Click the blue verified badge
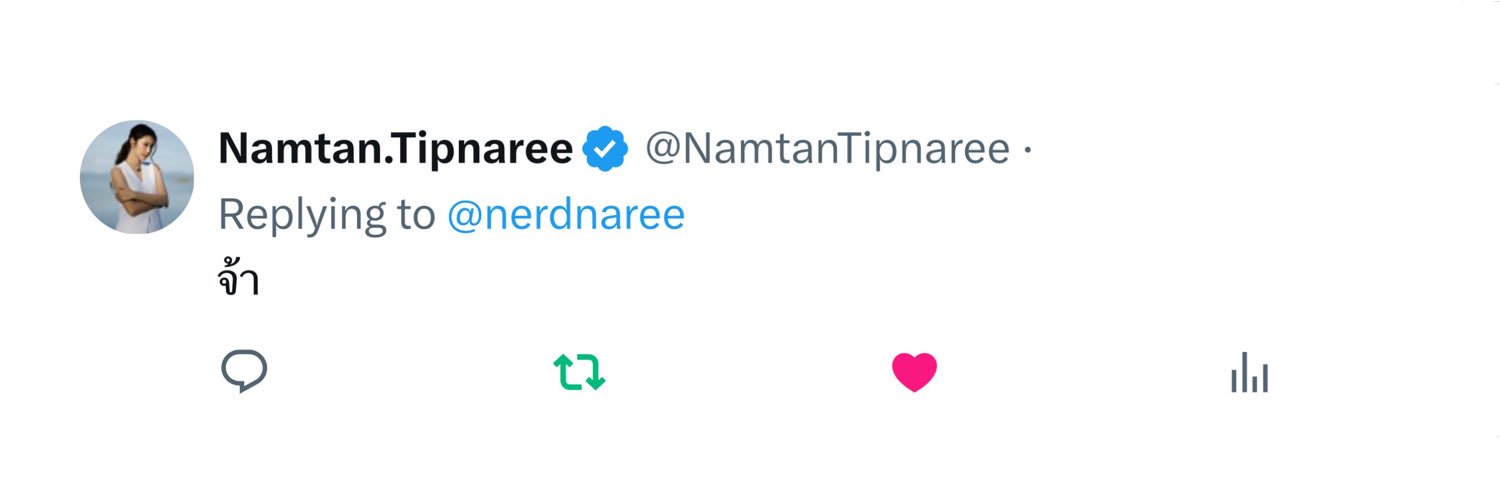 click(x=606, y=150)
